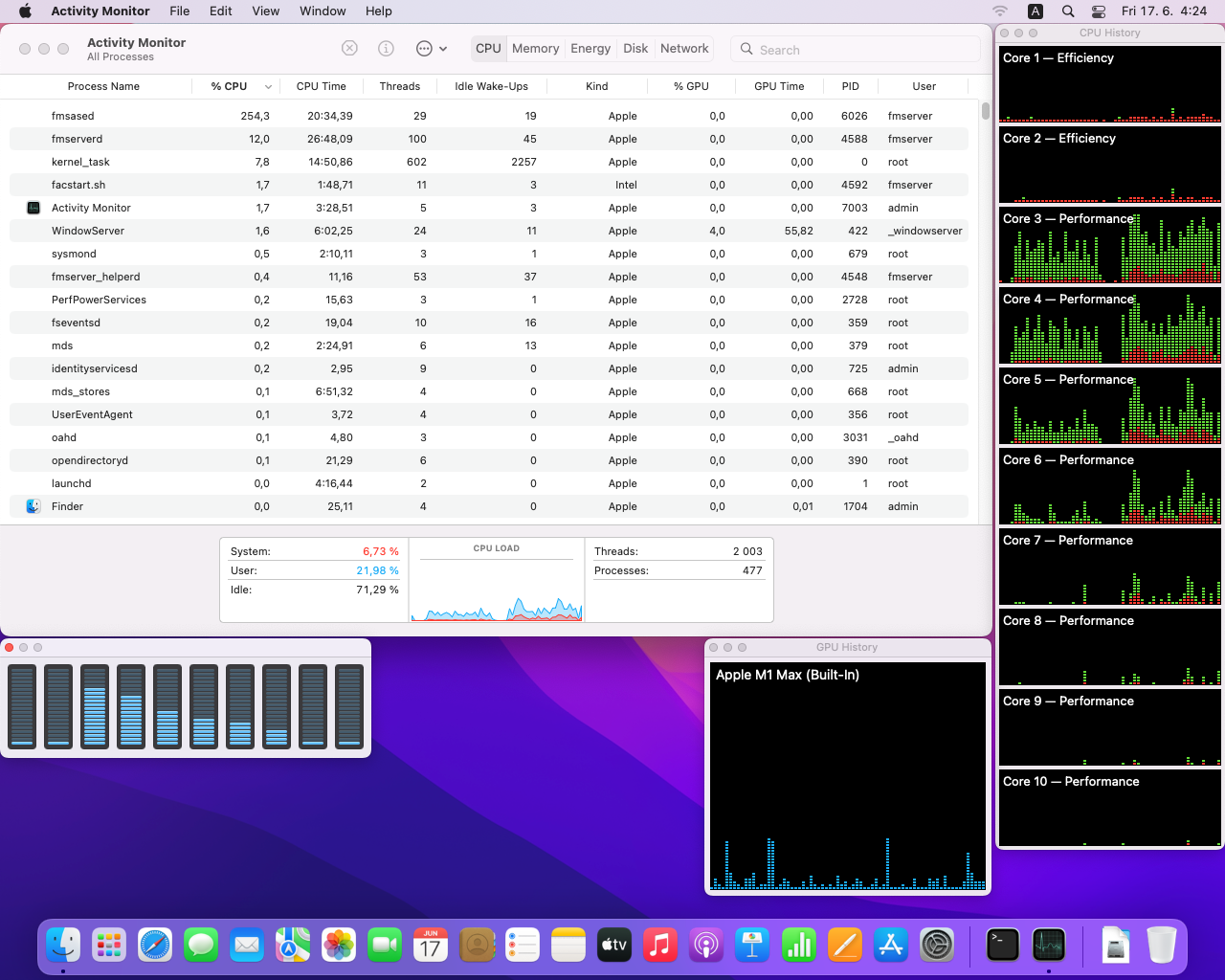Screen dimensions: 1225x980
Task: Switch to the CPU tab
Action: coord(488,49)
